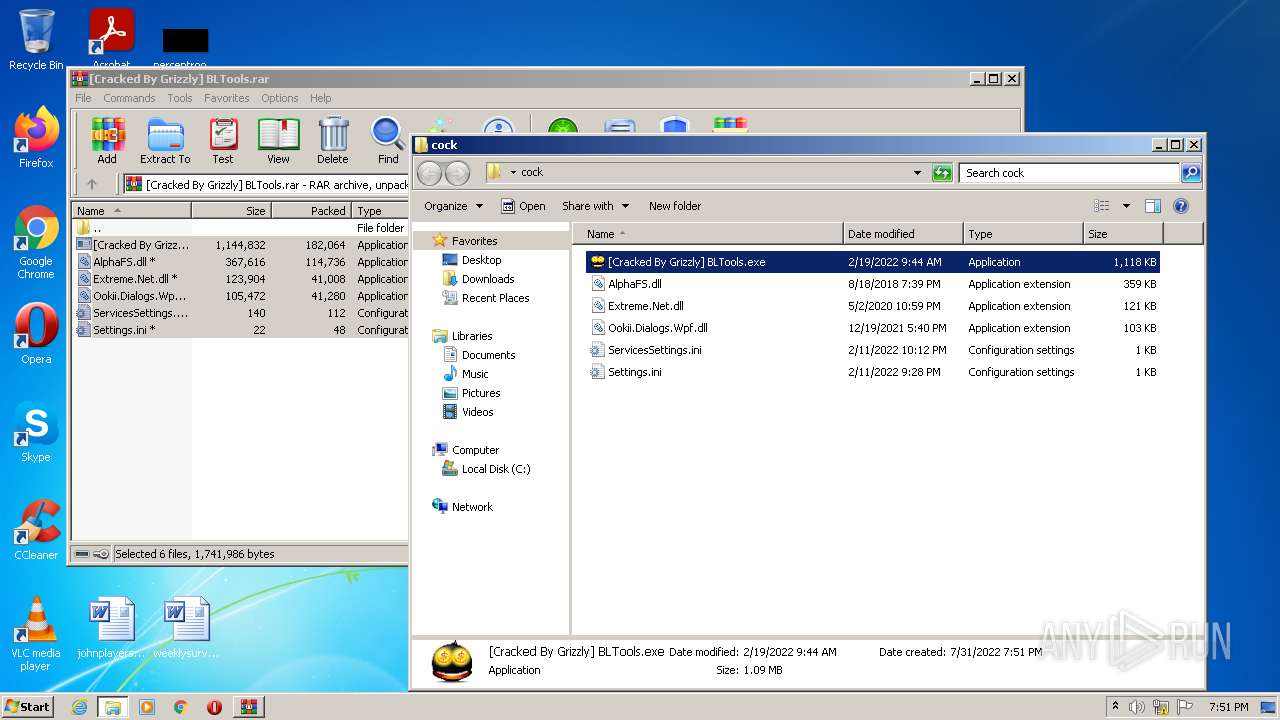Sort WinRAR list by Packed column
1280x720 pixels.
click(x=311, y=211)
